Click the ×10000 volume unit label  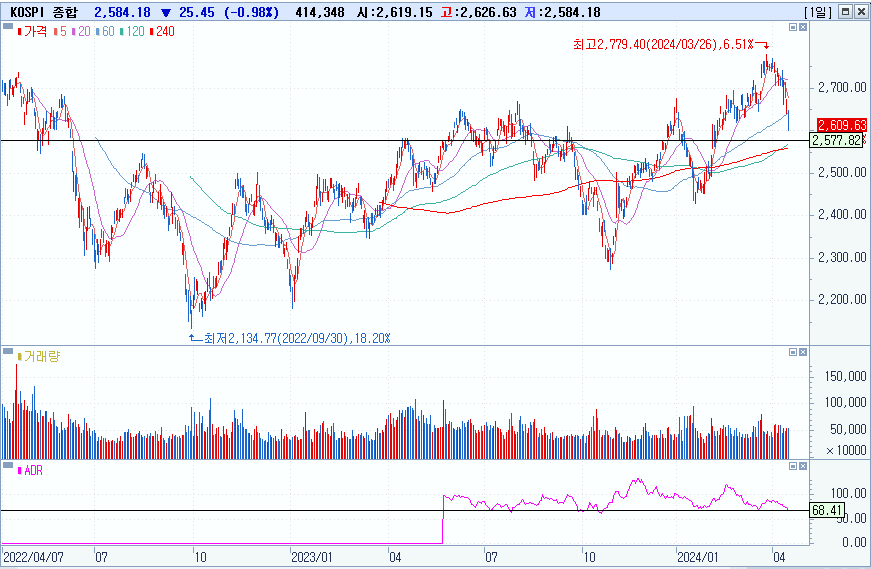pyautogui.click(x=846, y=450)
